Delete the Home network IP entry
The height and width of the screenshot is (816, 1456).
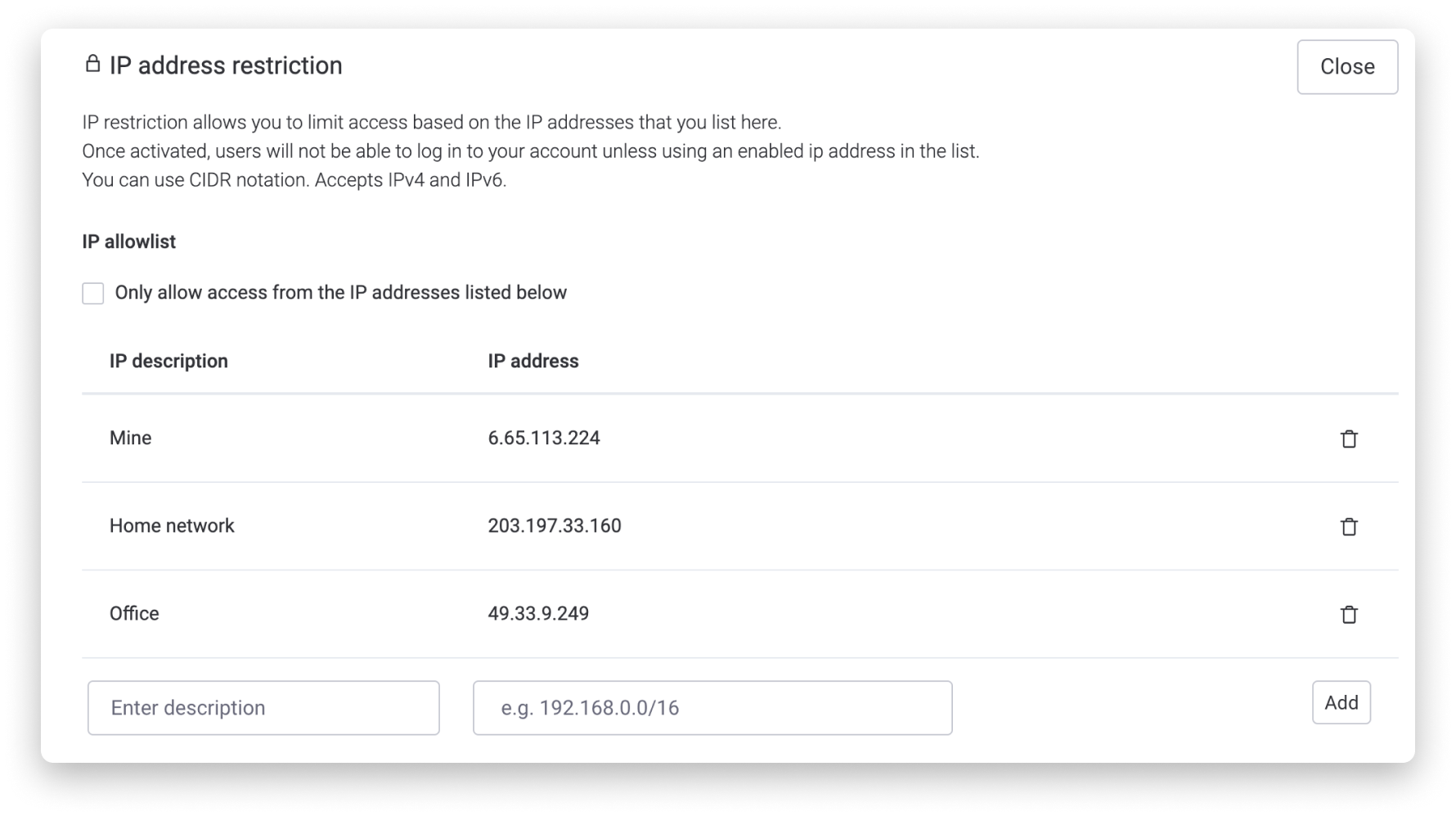pyautogui.click(x=1349, y=526)
